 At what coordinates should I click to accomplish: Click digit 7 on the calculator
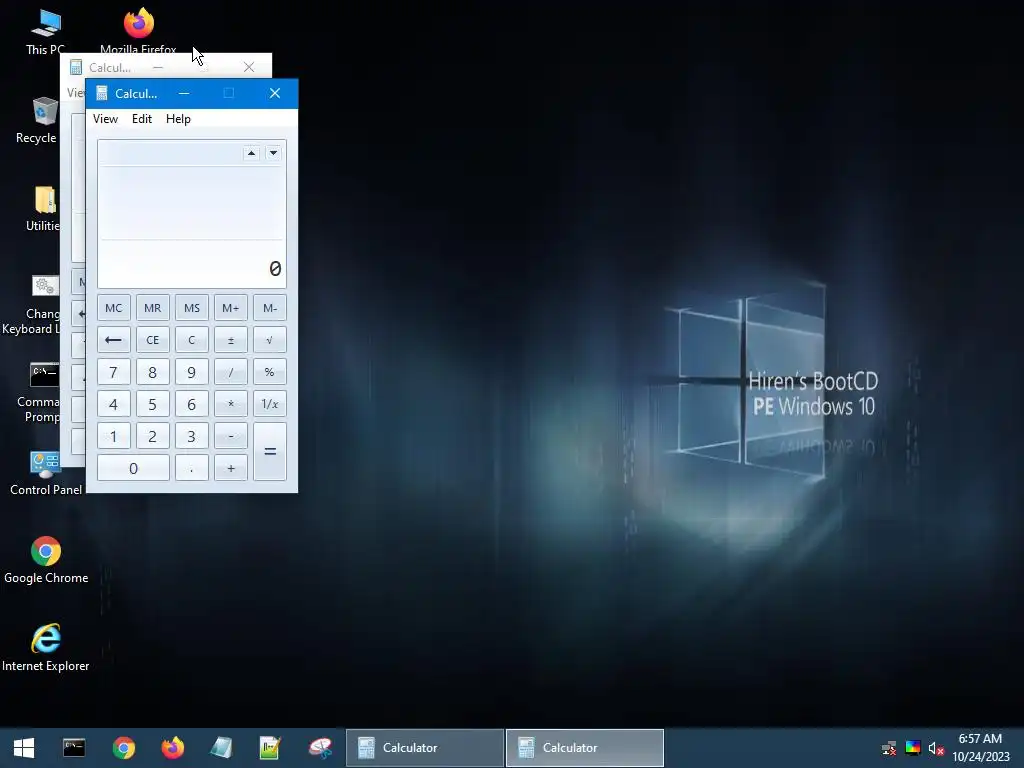[x=114, y=372]
